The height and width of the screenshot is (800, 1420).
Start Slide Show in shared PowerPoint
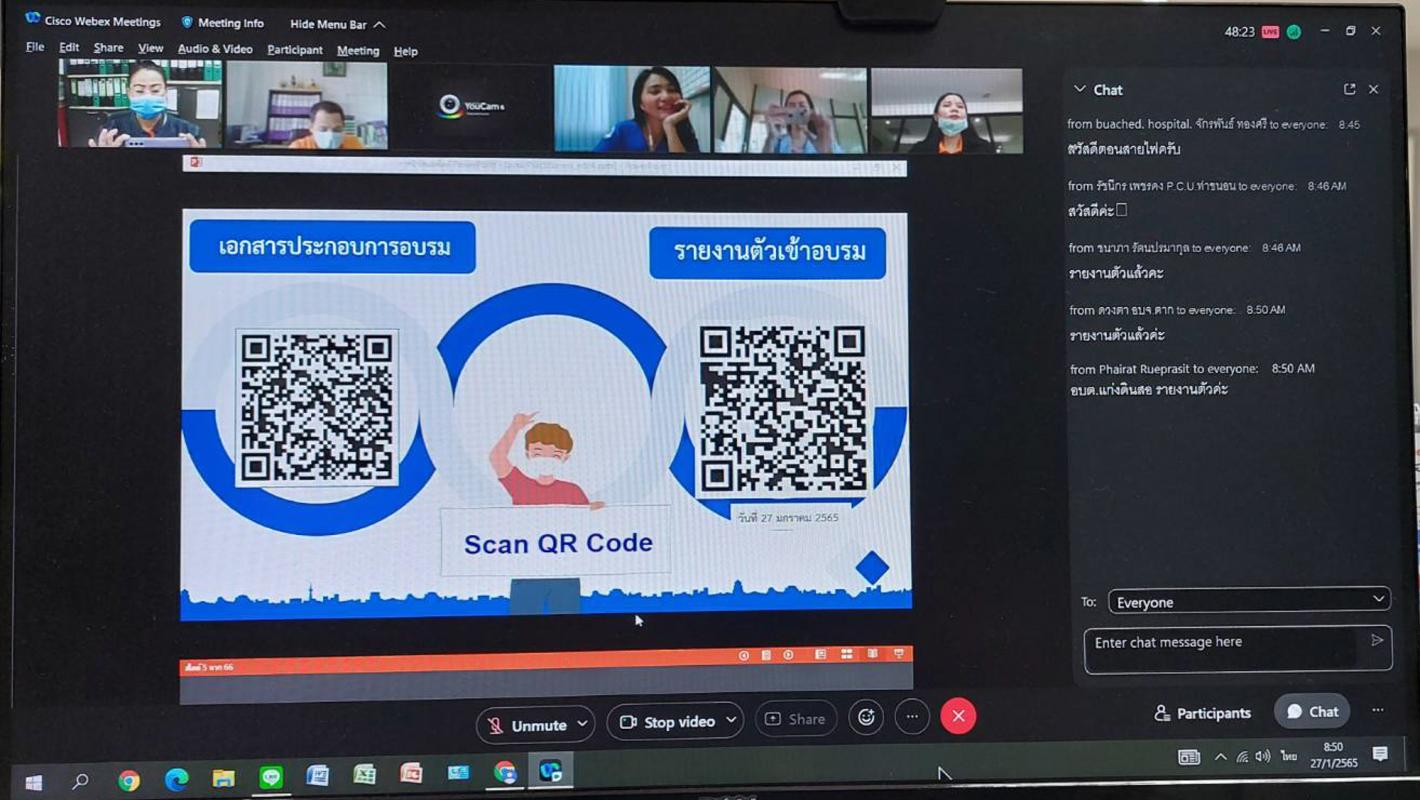click(x=899, y=654)
